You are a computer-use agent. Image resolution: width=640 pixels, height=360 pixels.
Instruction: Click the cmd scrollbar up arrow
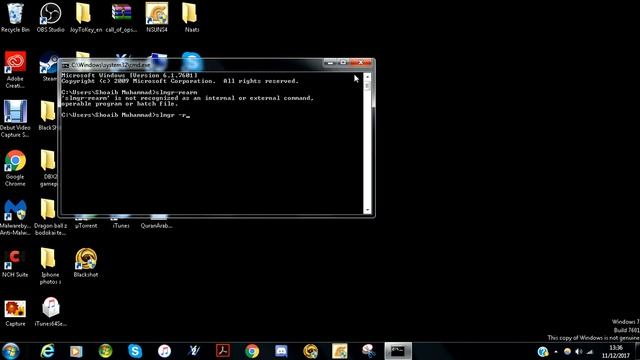(x=367, y=77)
